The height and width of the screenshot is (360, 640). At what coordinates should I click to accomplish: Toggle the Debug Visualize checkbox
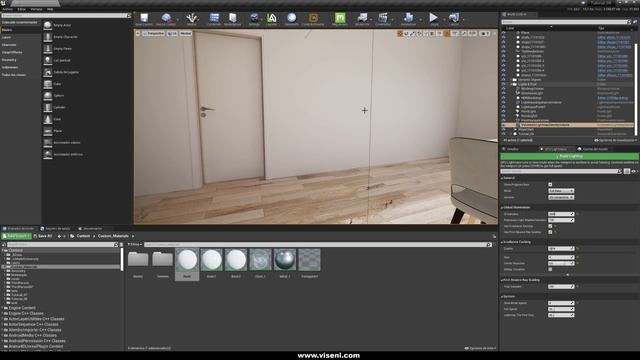[550, 269]
